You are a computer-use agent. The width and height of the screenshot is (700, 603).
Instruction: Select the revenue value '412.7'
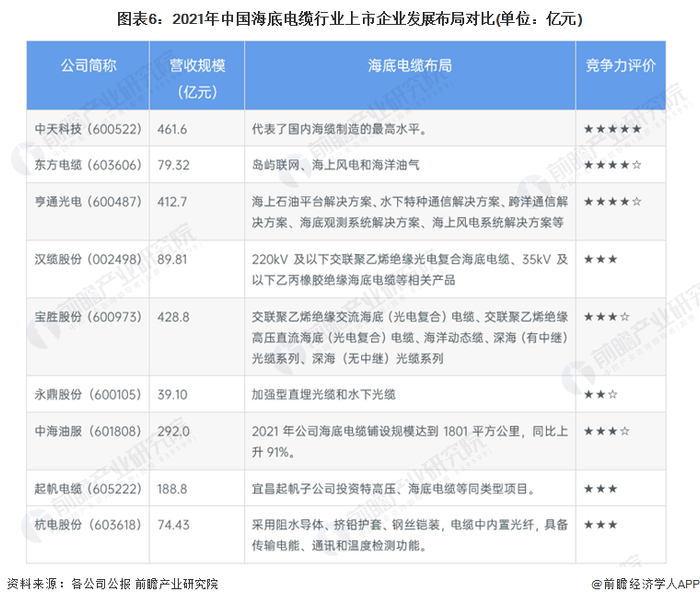[x=172, y=202]
